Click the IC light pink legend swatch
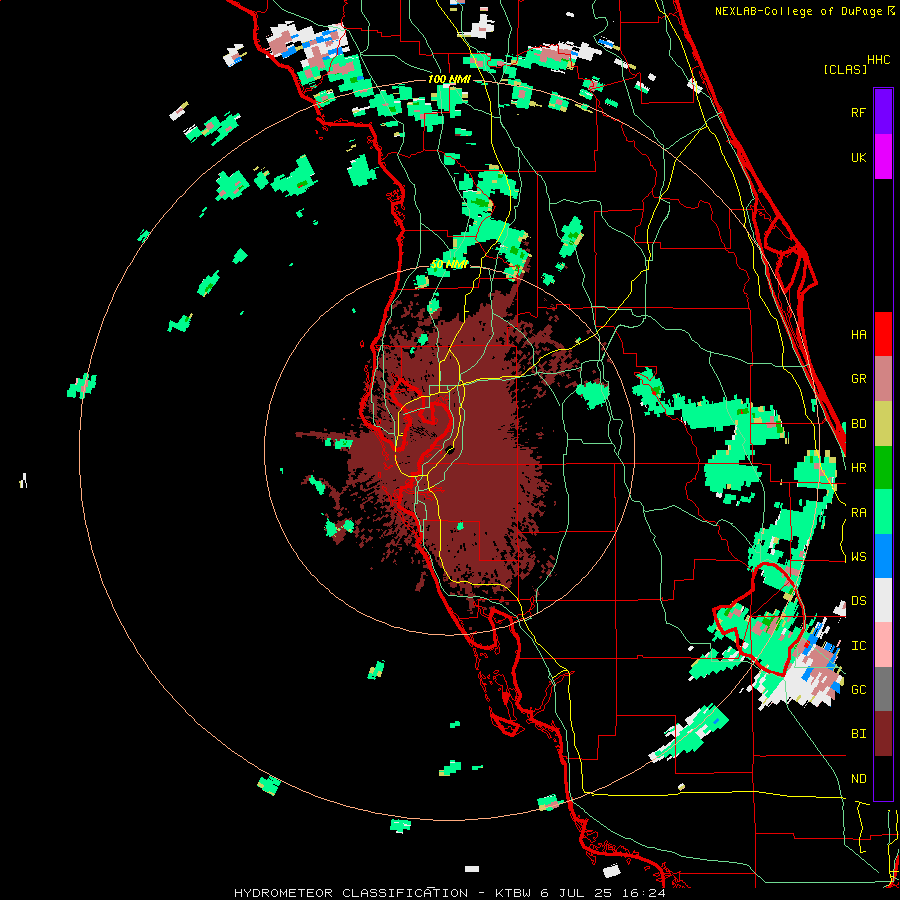This screenshot has height=900, width=900. coord(883,645)
